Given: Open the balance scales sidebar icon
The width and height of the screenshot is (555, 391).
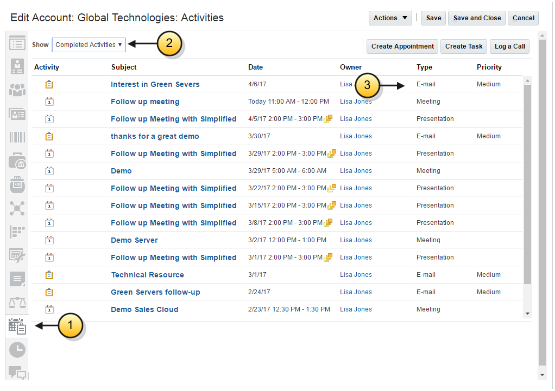Looking at the screenshot, I should click(x=17, y=303).
